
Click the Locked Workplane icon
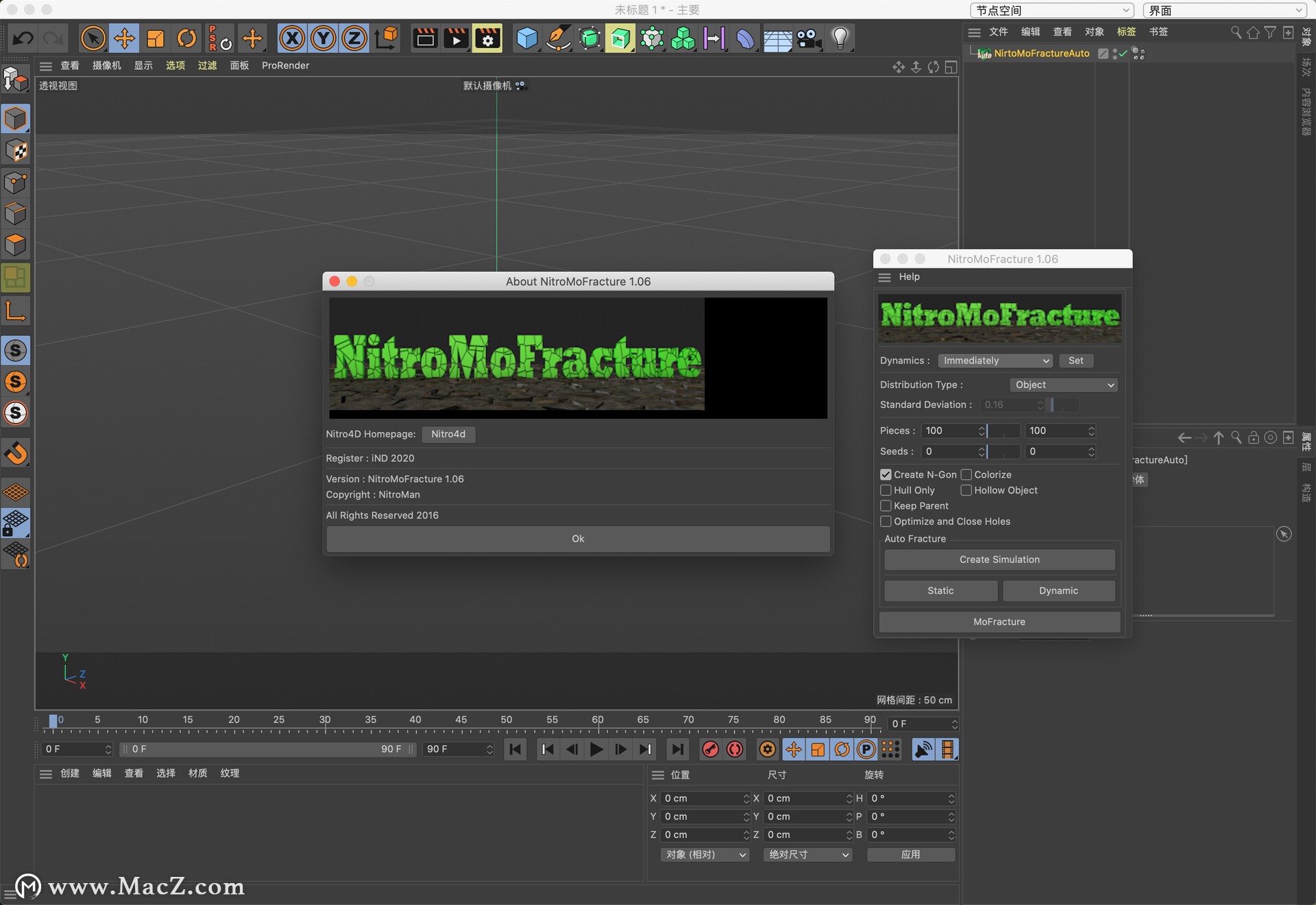click(x=16, y=524)
